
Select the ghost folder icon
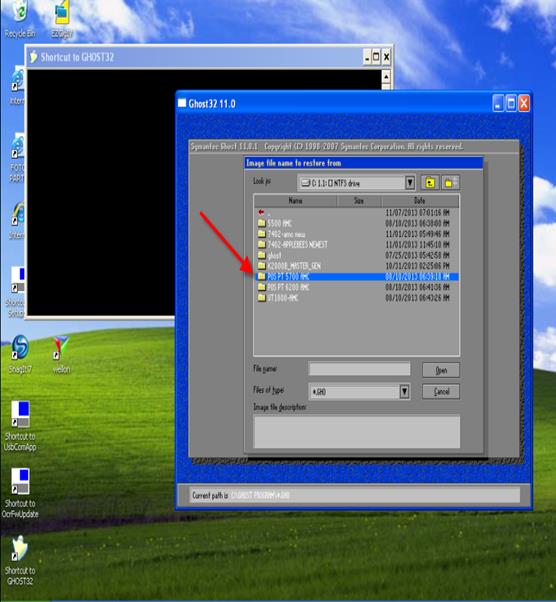(x=262, y=255)
